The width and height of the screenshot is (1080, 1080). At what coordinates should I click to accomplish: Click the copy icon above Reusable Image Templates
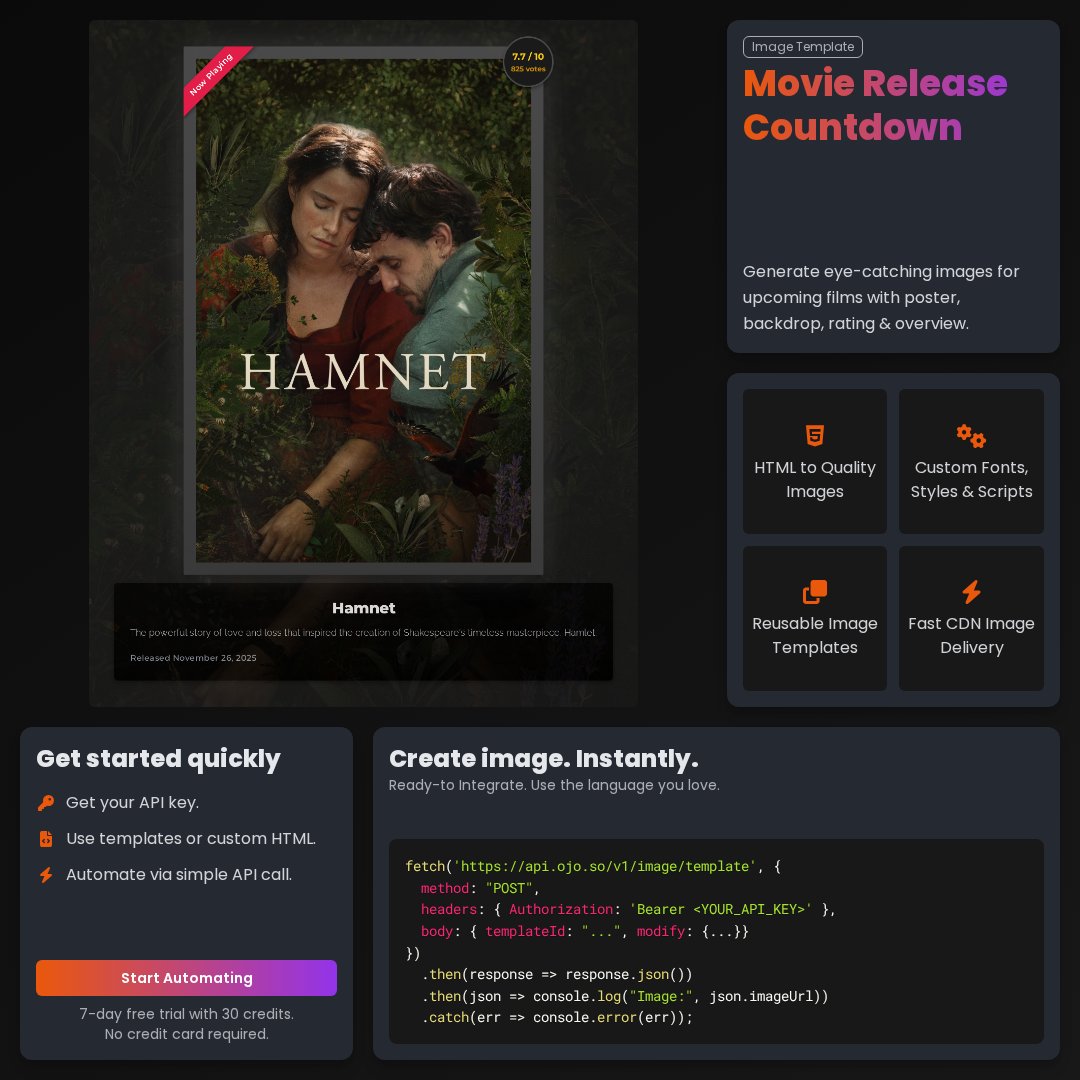pyautogui.click(x=814, y=592)
